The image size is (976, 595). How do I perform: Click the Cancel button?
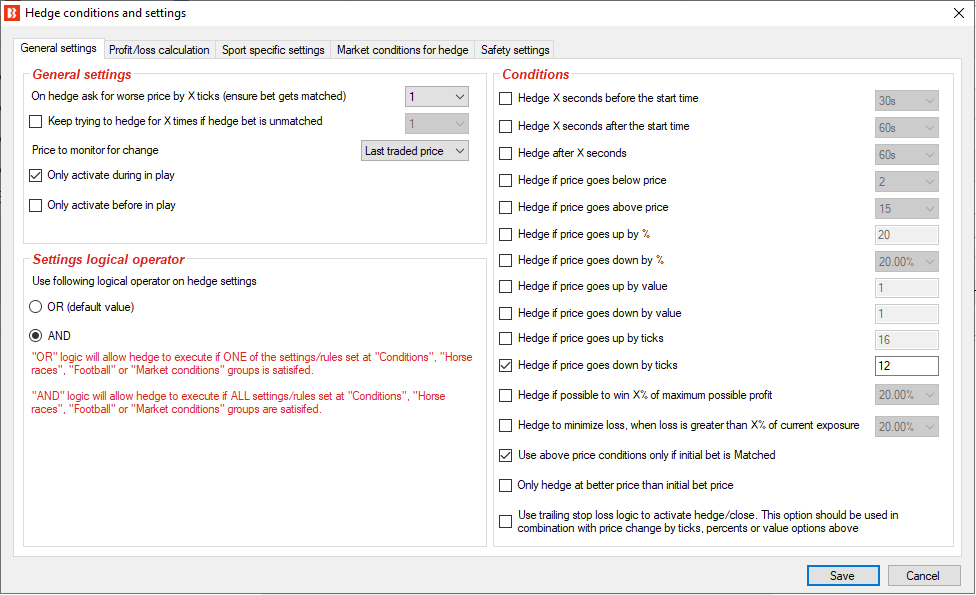[x=924, y=576]
